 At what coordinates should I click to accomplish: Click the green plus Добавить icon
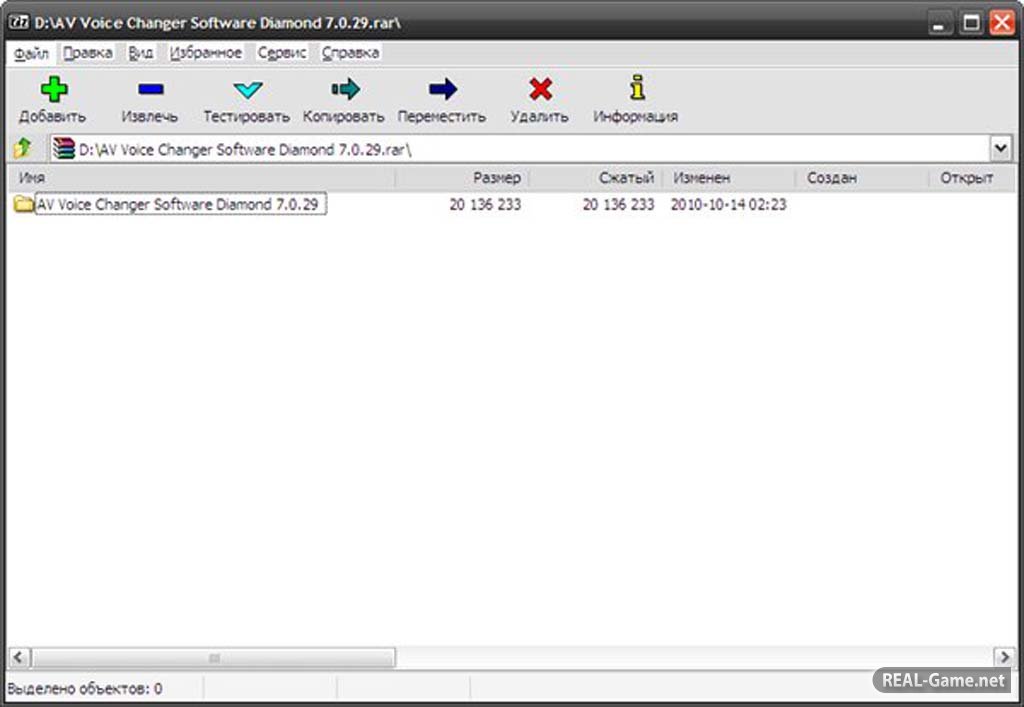pyautogui.click(x=53, y=90)
